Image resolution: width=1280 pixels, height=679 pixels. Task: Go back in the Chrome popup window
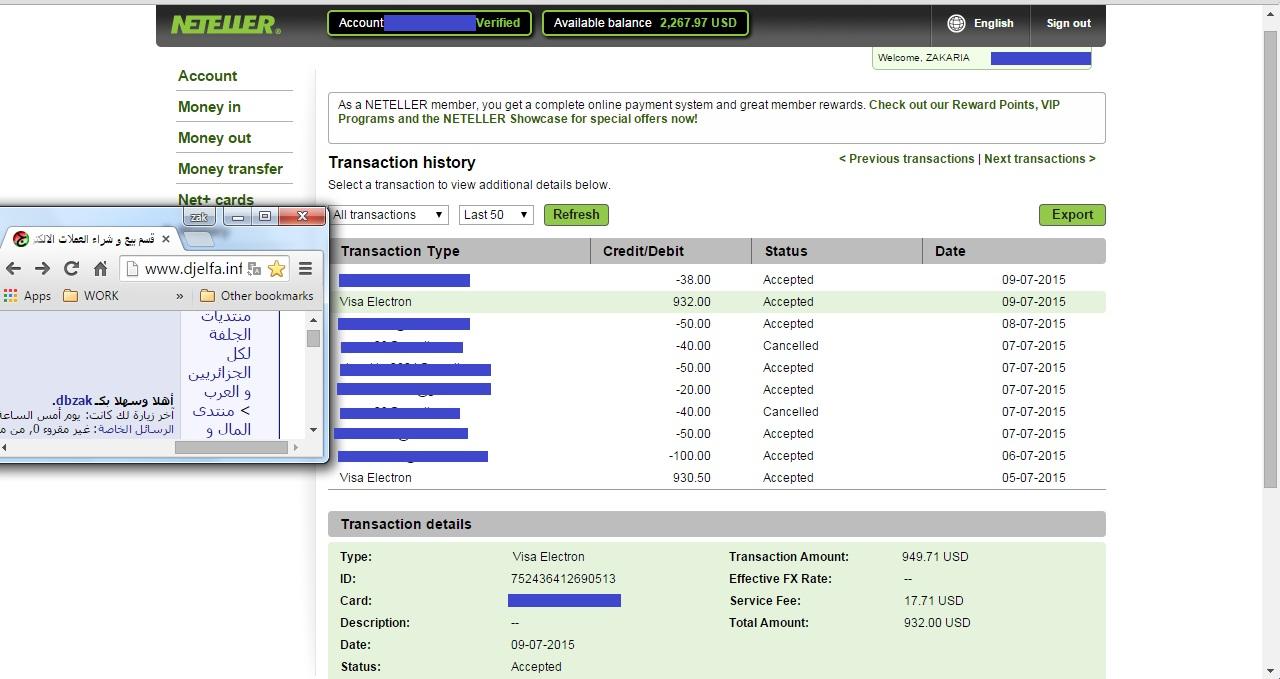point(13,268)
